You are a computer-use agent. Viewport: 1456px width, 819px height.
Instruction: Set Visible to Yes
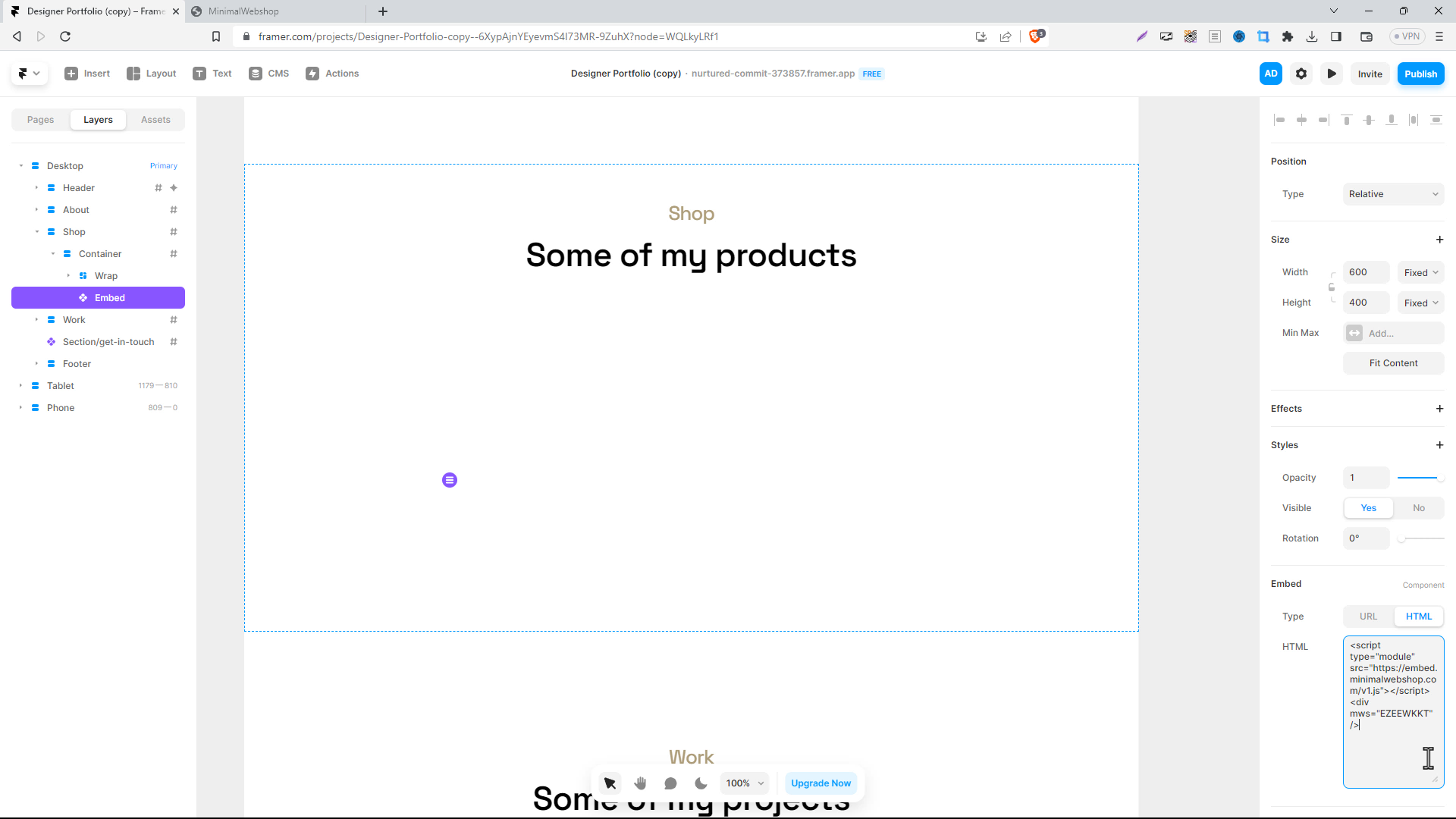pos(1368,508)
